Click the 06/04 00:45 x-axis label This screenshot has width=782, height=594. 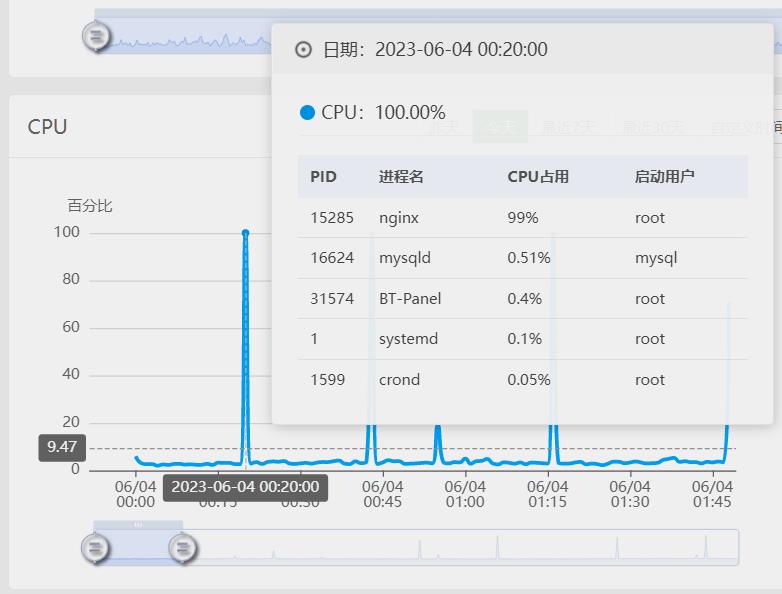[383, 494]
